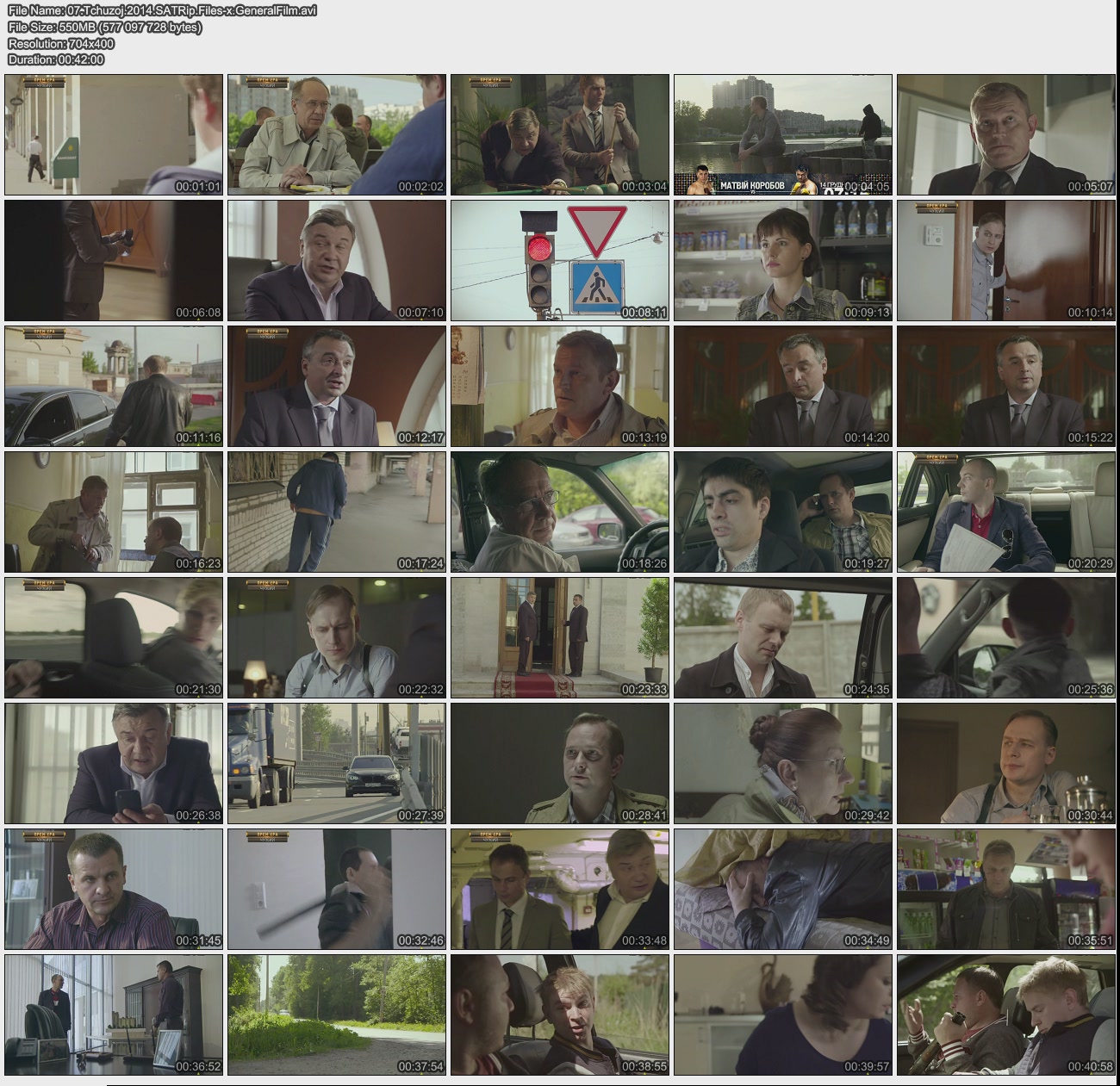
Task: Select the man walking by wall thumbnail 00:17:24
Action: (336, 512)
